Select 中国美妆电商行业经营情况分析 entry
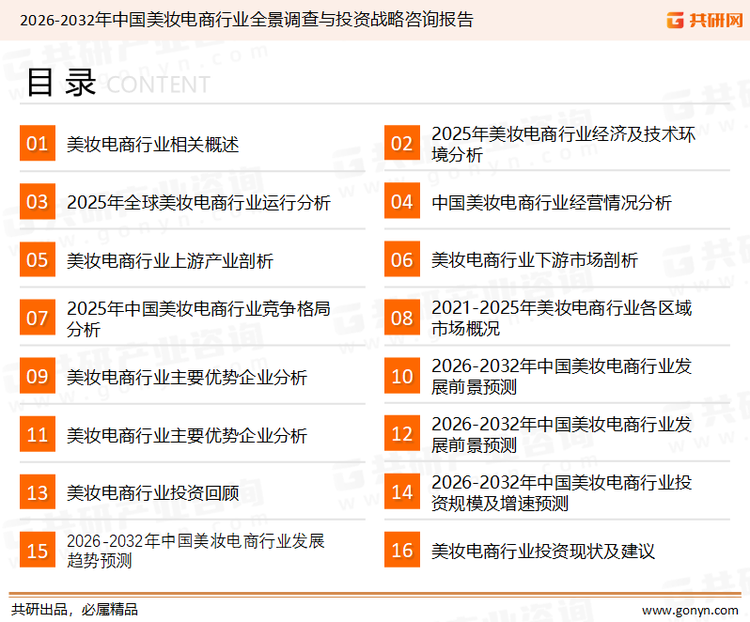750x622 pixels. coord(551,202)
